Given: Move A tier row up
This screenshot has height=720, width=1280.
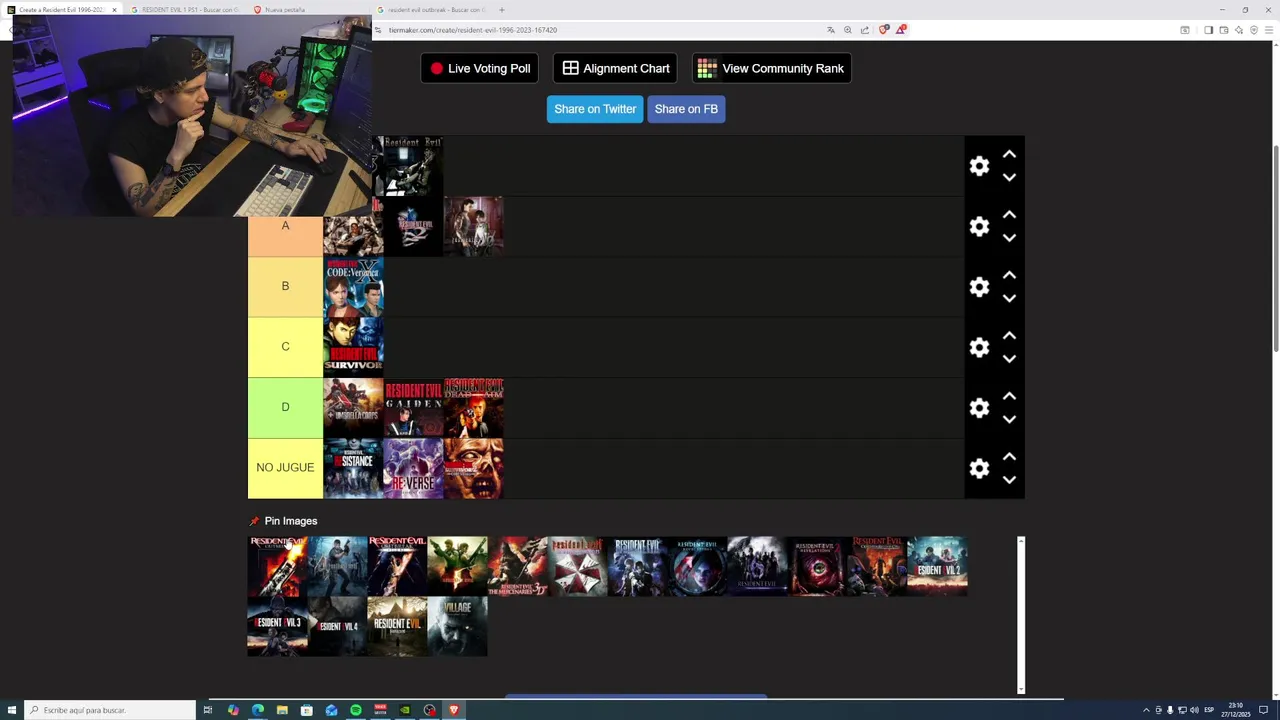Looking at the screenshot, I should (1009, 215).
